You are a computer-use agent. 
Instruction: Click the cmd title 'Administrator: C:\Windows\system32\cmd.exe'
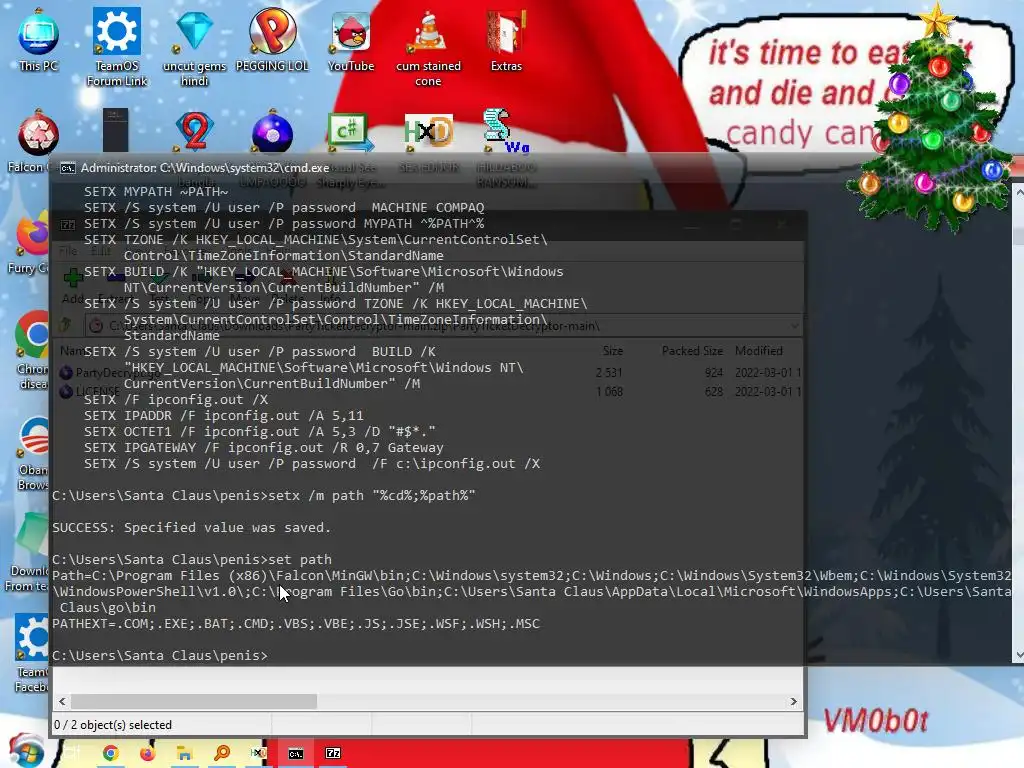point(205,168)
